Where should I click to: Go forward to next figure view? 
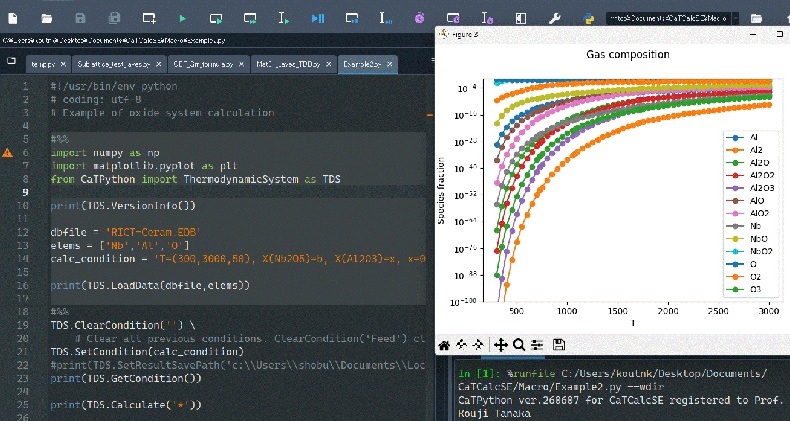tap(478, 345)
